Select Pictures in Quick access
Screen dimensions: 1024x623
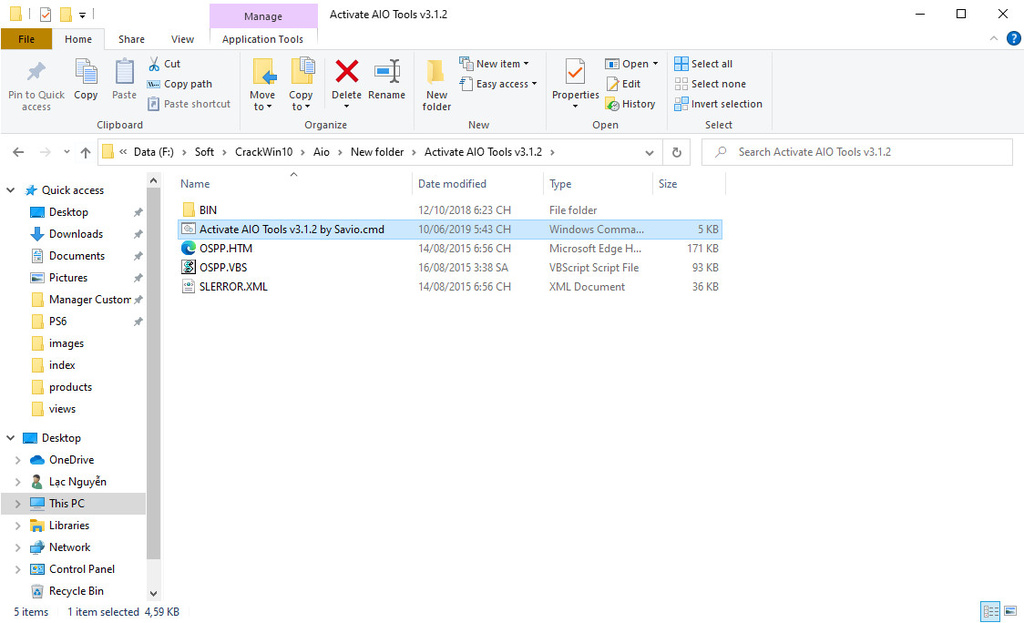point(68,278)
